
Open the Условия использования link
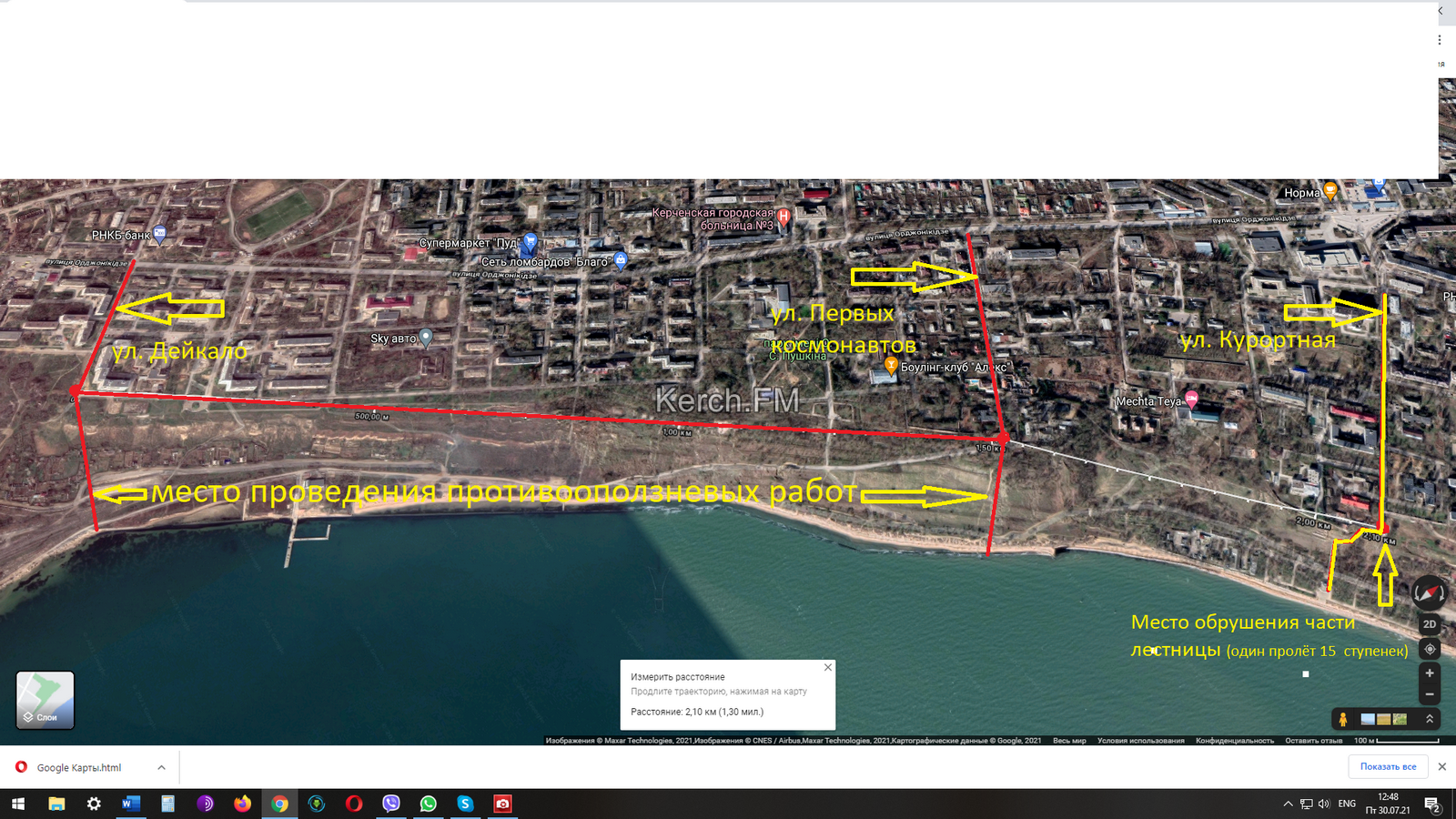click(x=1140, y=741)
